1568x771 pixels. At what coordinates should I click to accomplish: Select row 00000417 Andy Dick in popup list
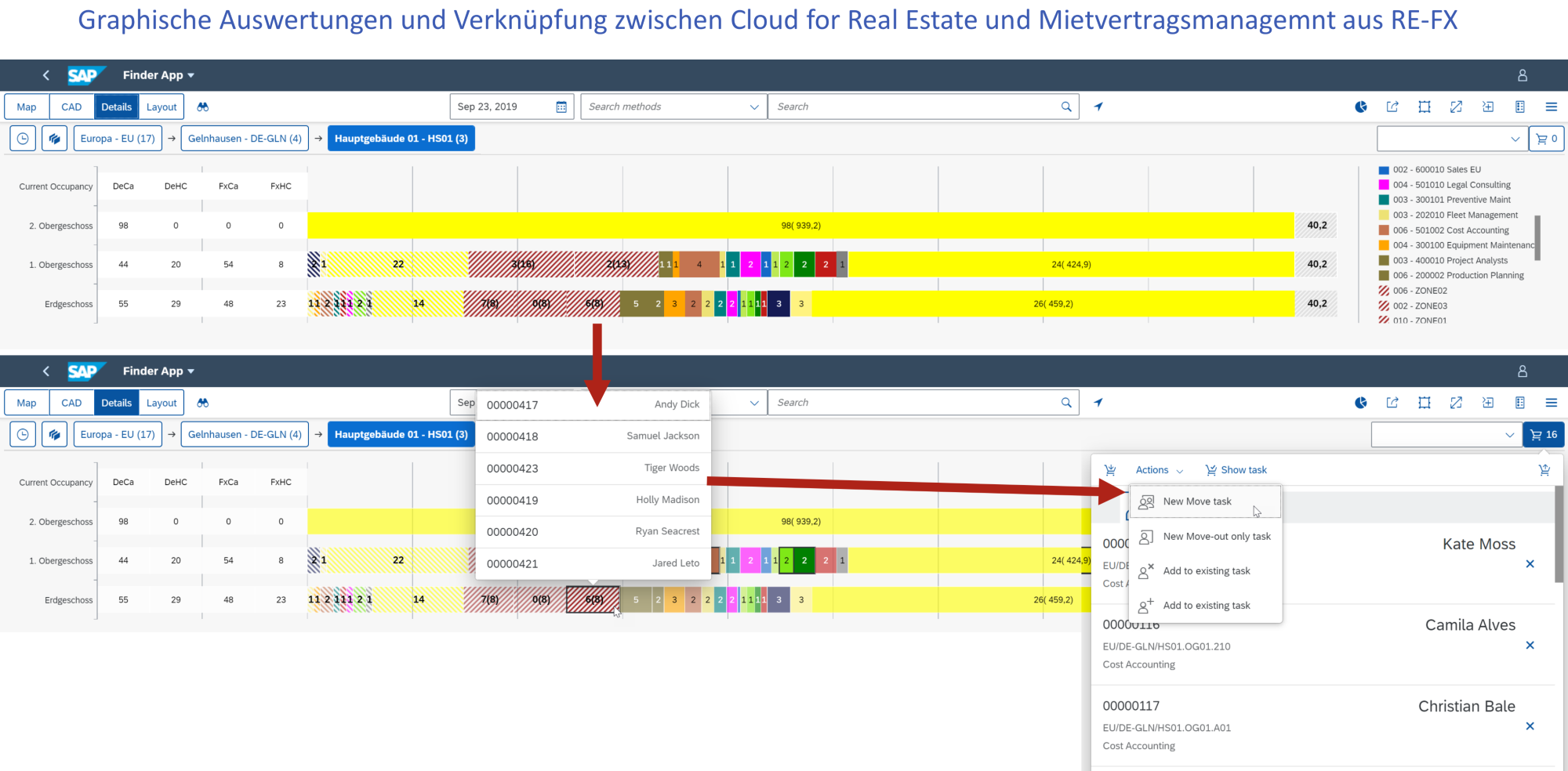[593, 405]
